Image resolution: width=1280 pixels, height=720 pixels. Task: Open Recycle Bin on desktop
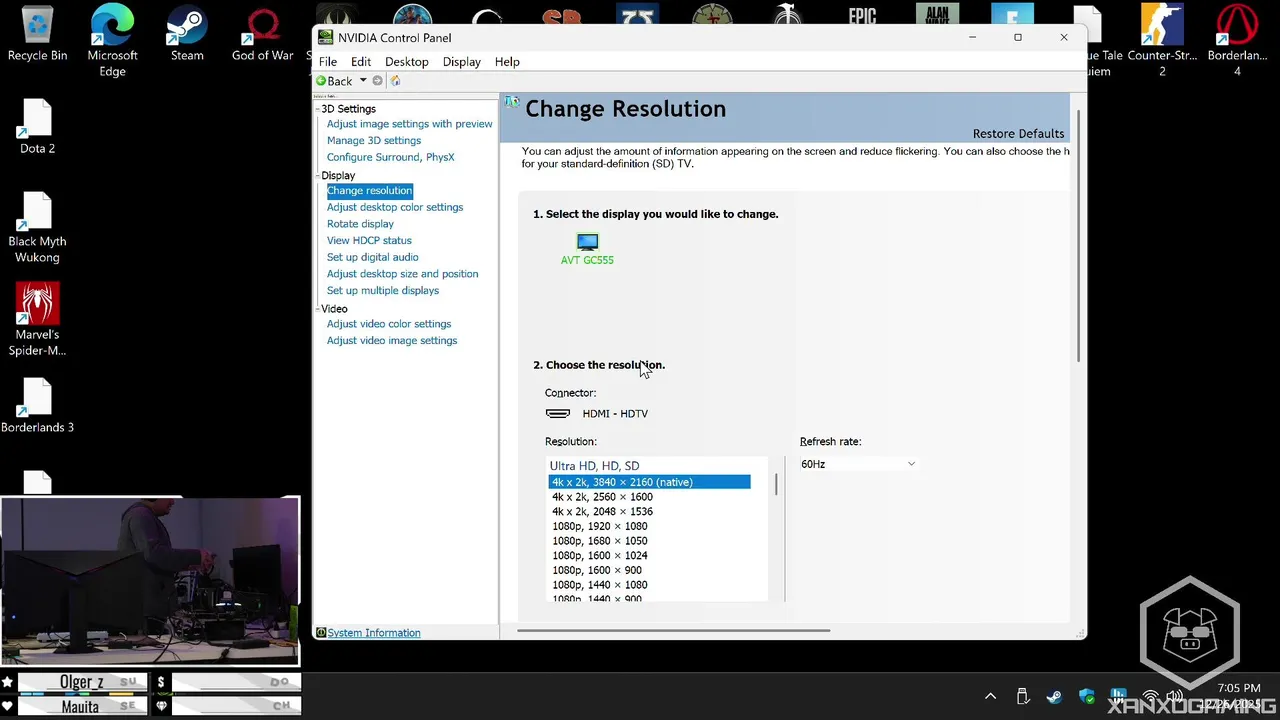37,34
